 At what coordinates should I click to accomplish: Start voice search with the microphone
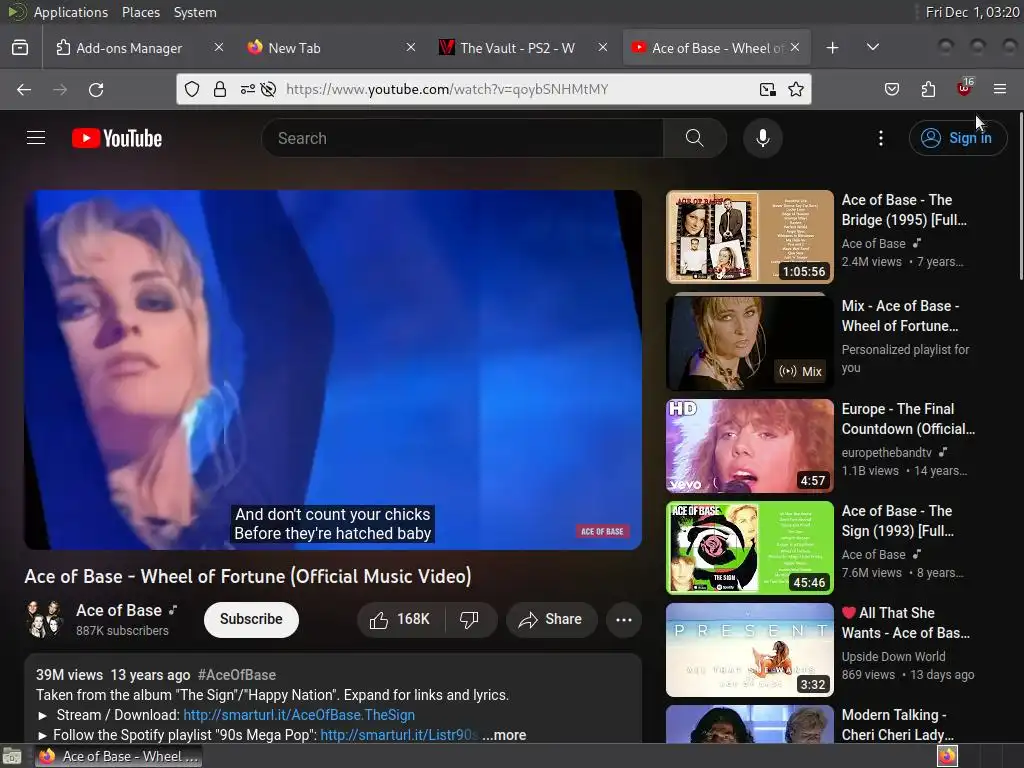point(762,138)
